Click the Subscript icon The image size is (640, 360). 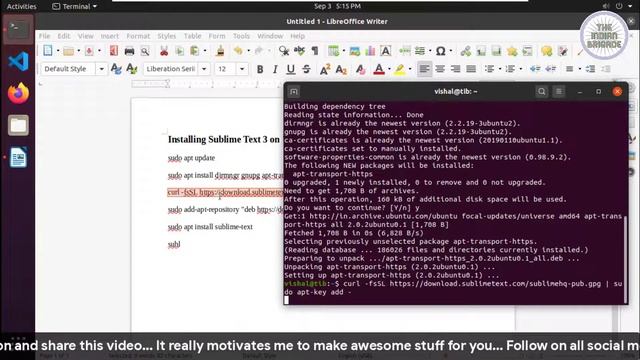341,69
